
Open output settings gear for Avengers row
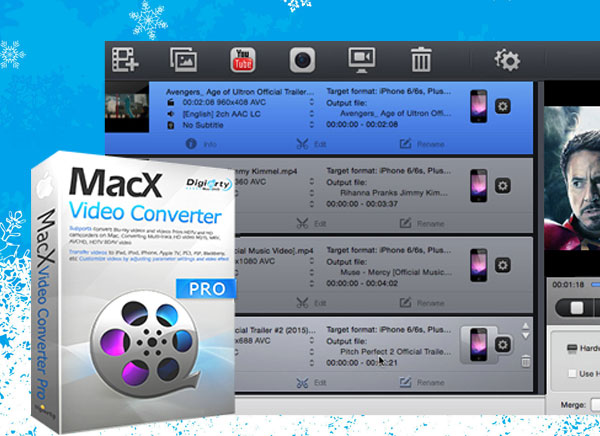tap(503, 106)
